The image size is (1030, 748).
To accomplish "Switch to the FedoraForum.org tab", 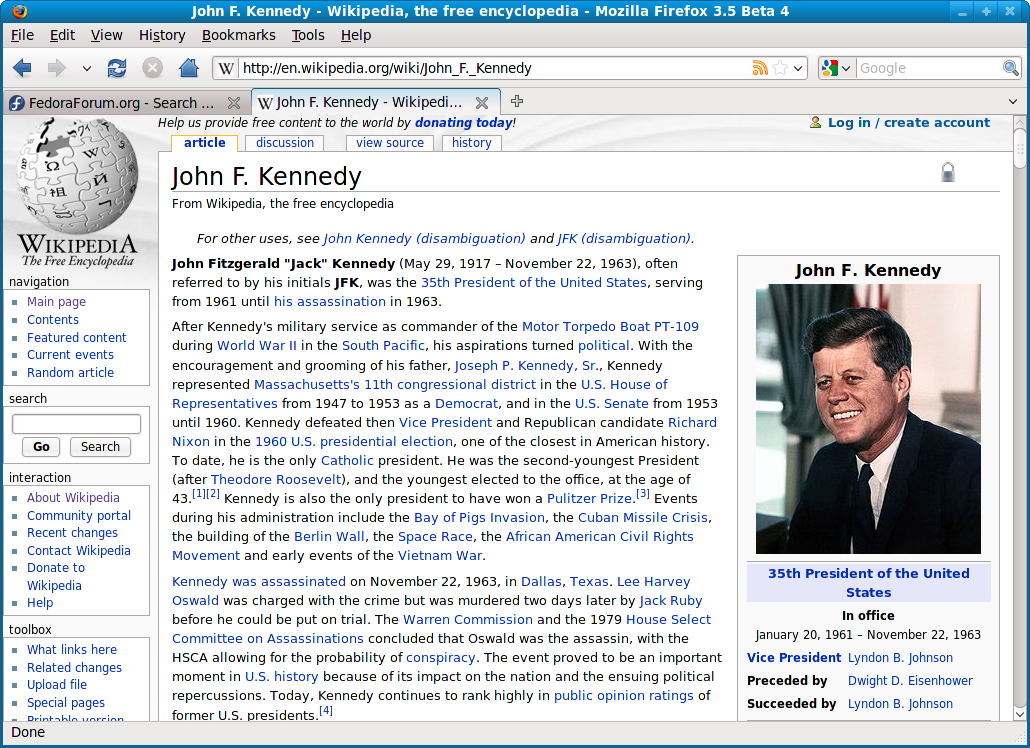I will coord(125,103).
